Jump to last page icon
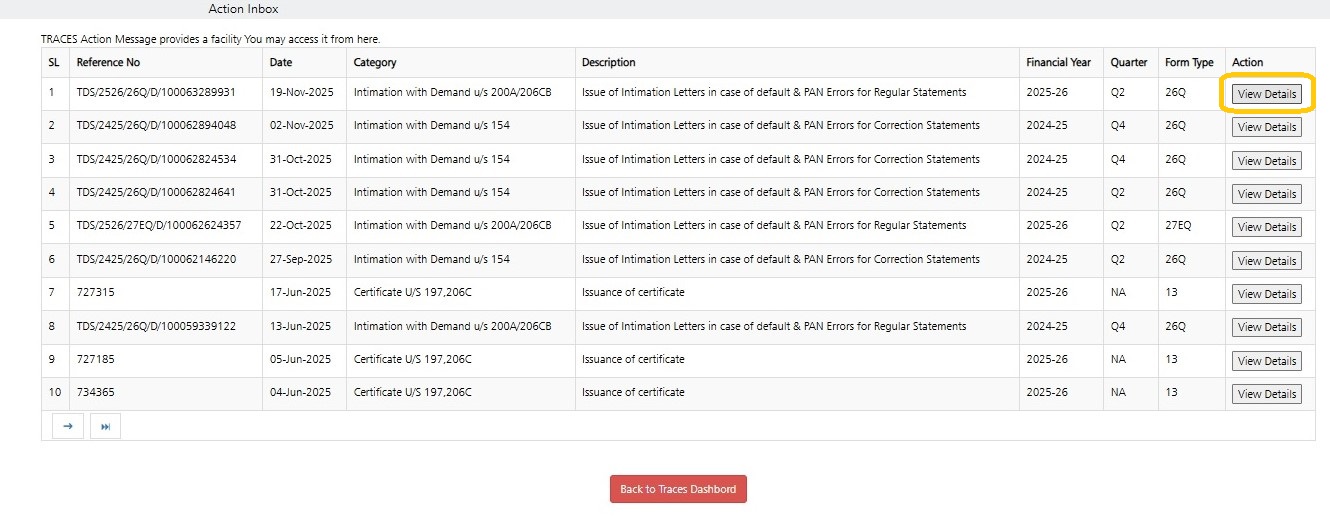Image resolution: width=1330 pixels, height=525 pixels. pos(105,426)
